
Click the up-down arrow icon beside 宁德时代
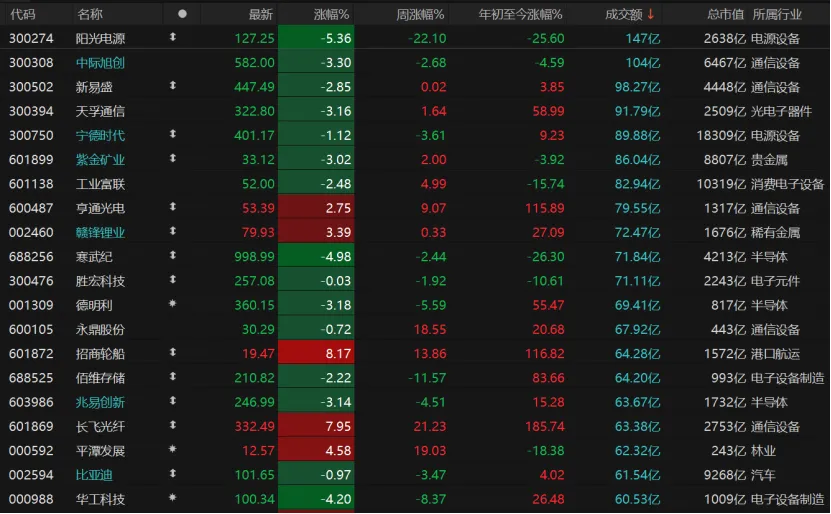point(173,135)
